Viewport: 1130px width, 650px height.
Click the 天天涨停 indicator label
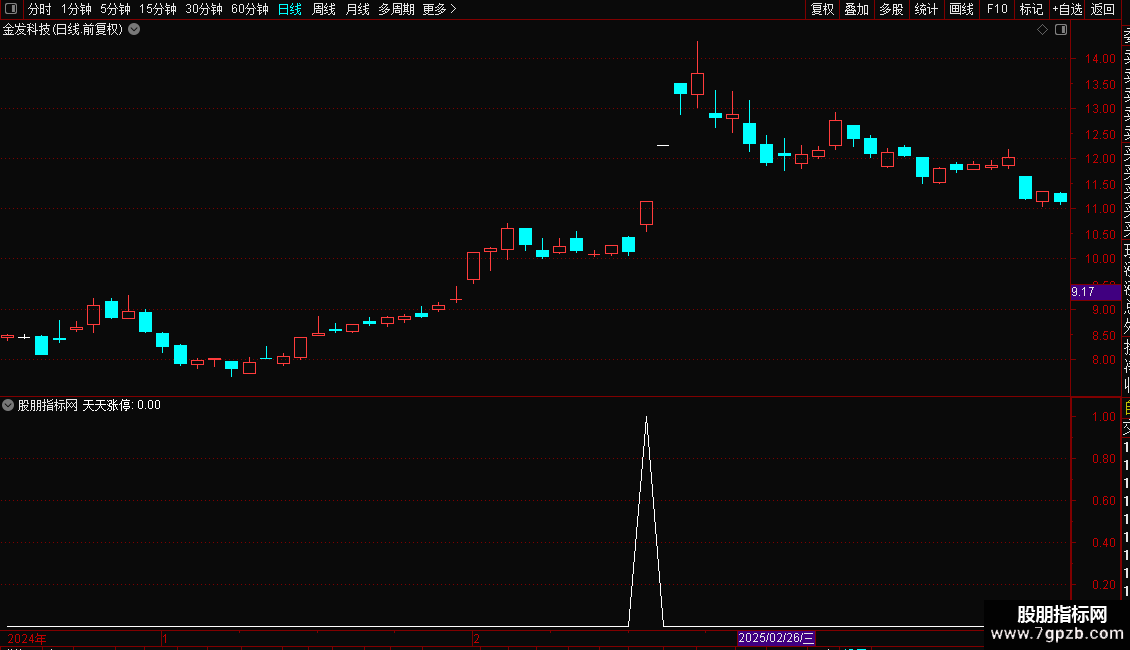(x=107, y=405)
